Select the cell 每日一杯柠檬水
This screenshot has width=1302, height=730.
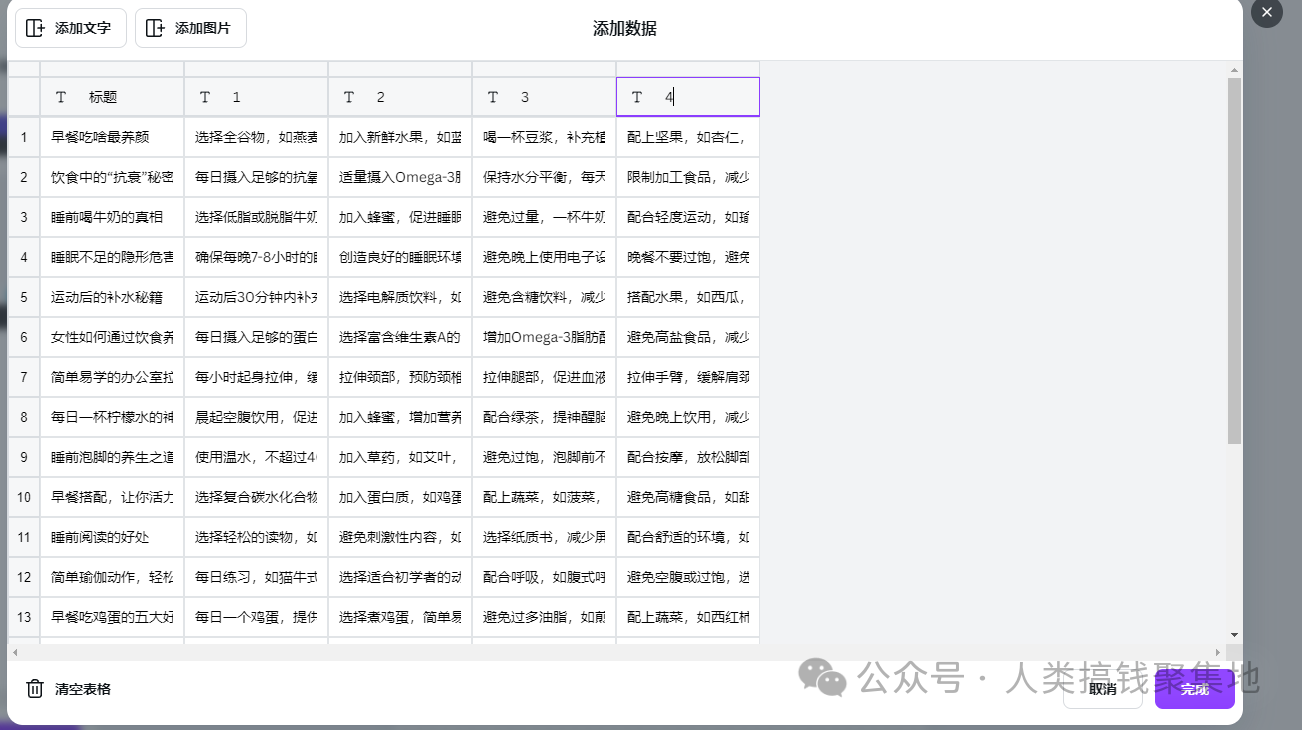[111, 416]
